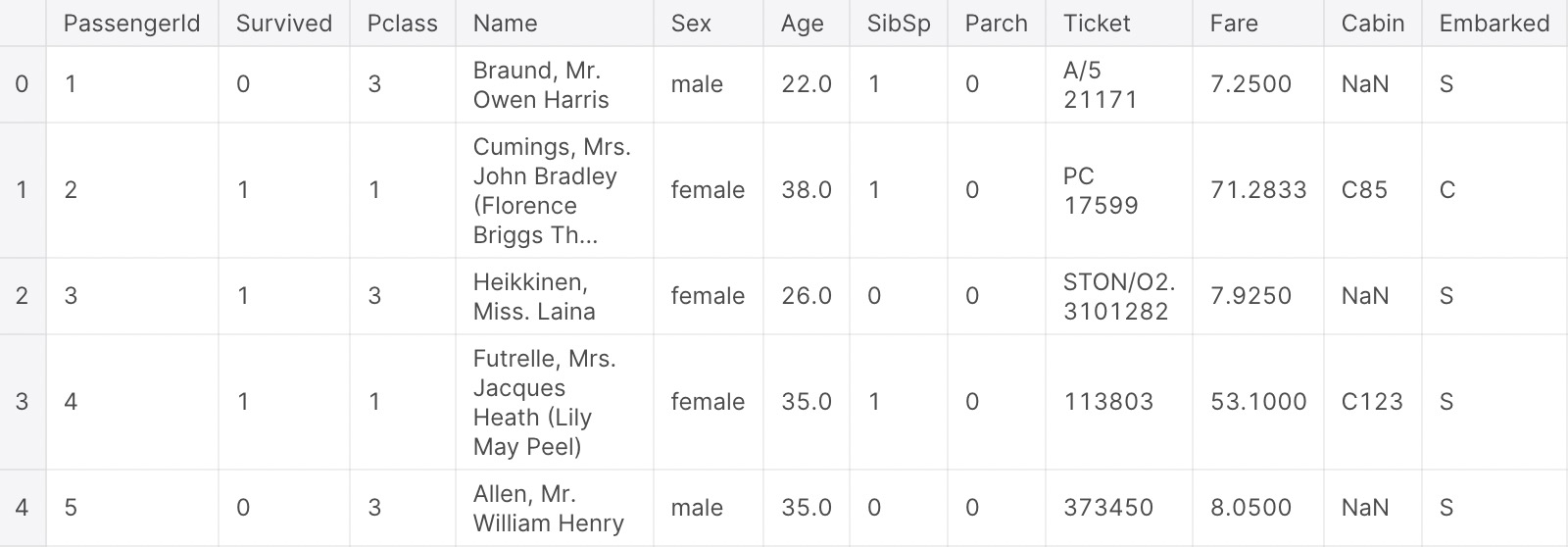This screenshot has width=1568, height=547.
Task: Select cabin cell C123
Action: 1373,402
